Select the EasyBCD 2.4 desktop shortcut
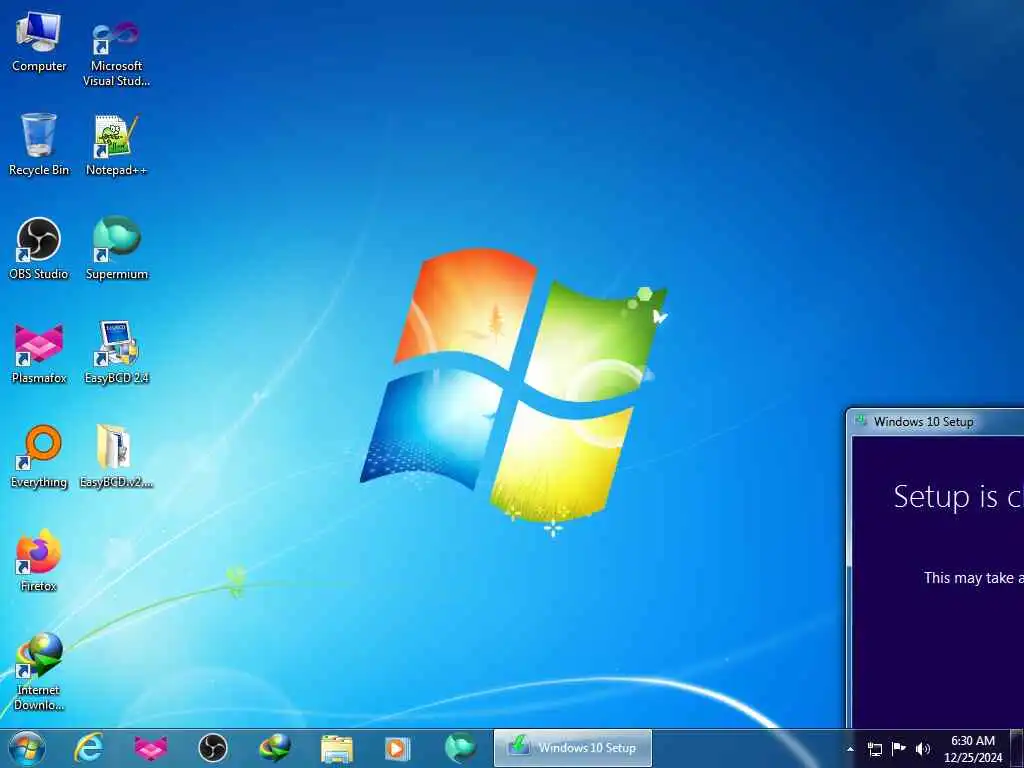 click(116, 353)
